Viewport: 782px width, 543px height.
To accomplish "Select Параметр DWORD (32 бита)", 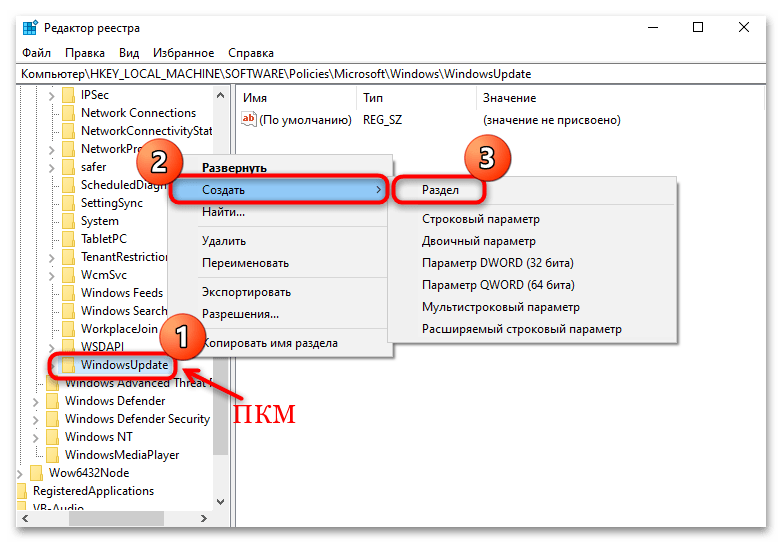I will (x=533, y=263).
